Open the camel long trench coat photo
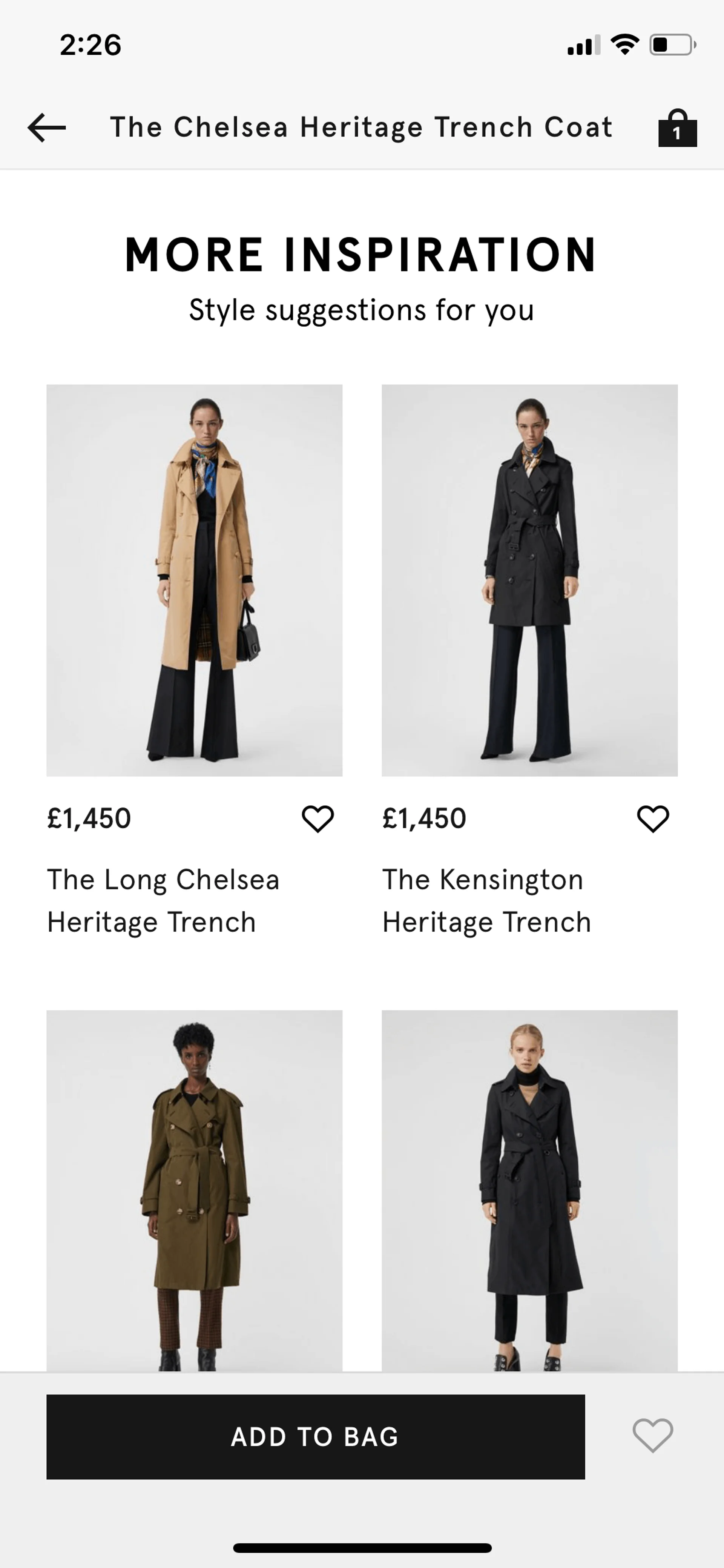 point(195,579)
